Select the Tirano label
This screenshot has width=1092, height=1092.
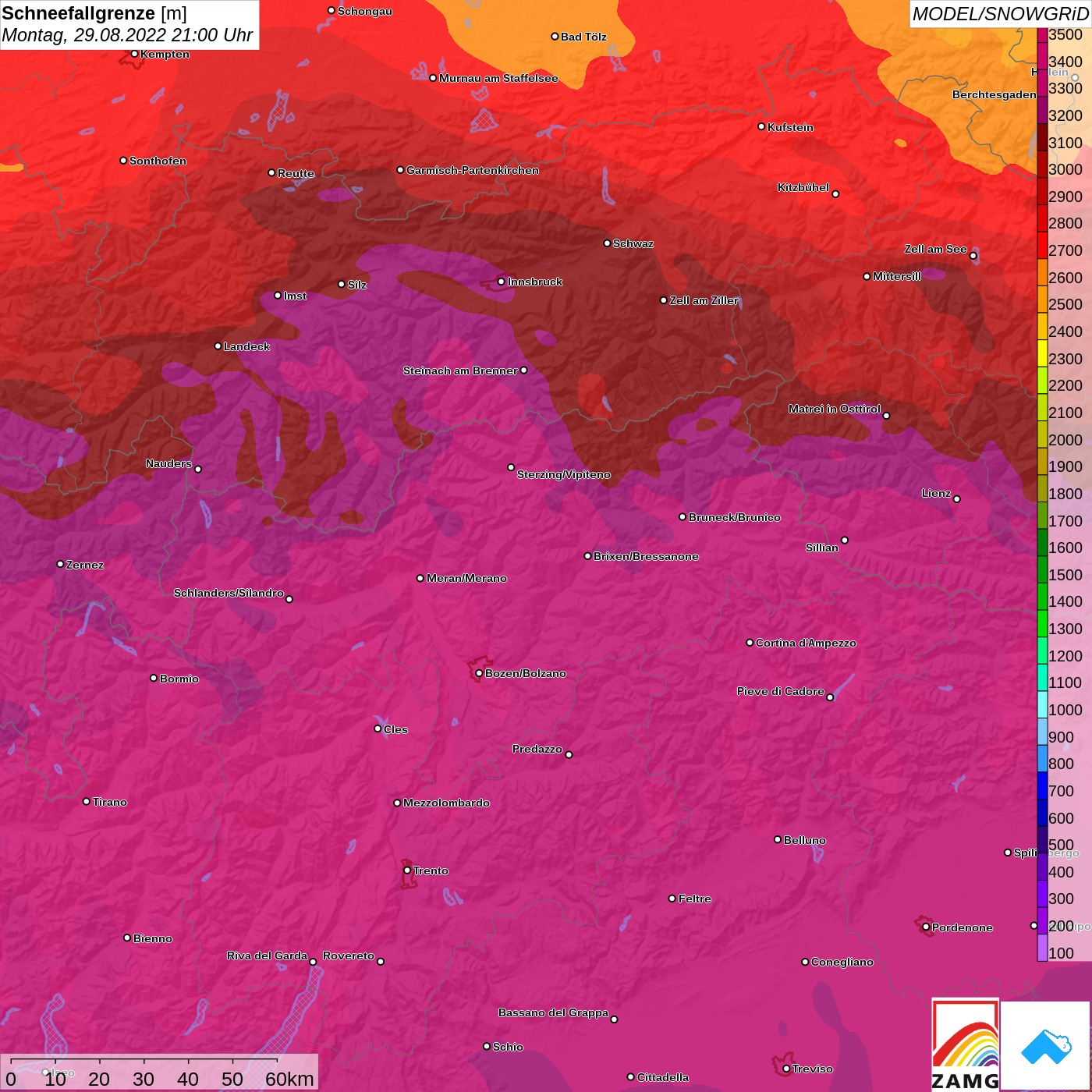point(109,802)
